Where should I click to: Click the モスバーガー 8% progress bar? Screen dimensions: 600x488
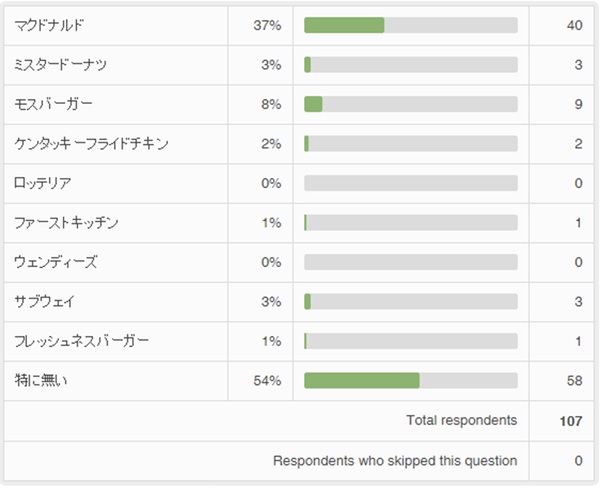coord(410,104)
